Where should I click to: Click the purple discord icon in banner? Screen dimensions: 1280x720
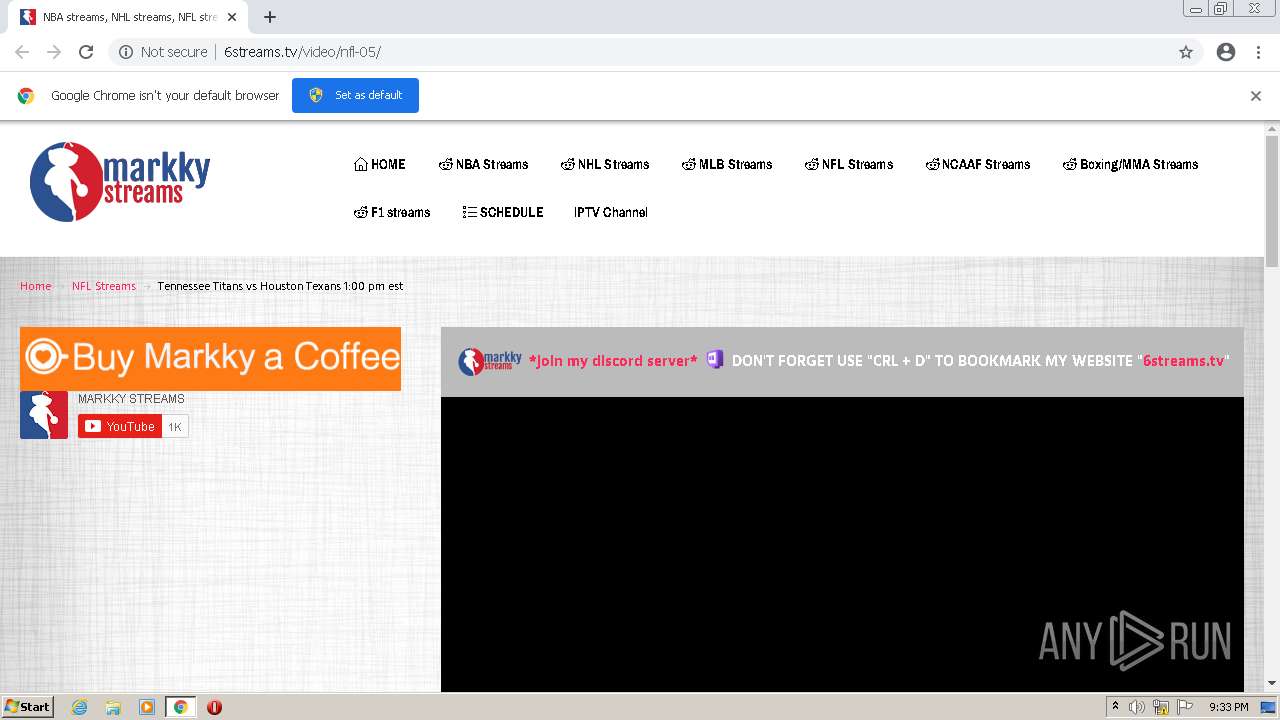click(715, 359)
